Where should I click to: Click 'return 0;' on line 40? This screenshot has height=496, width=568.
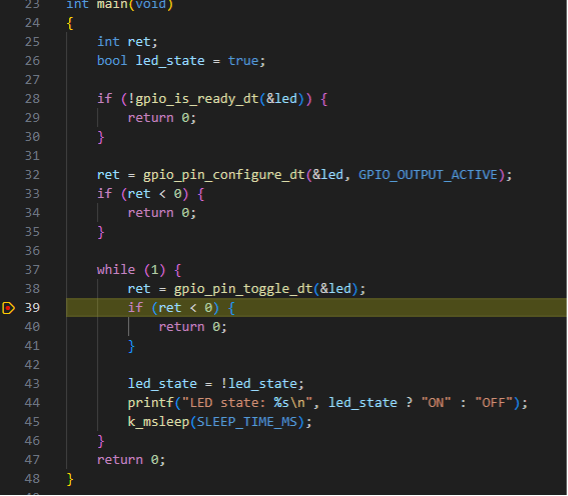click(193, 327)
